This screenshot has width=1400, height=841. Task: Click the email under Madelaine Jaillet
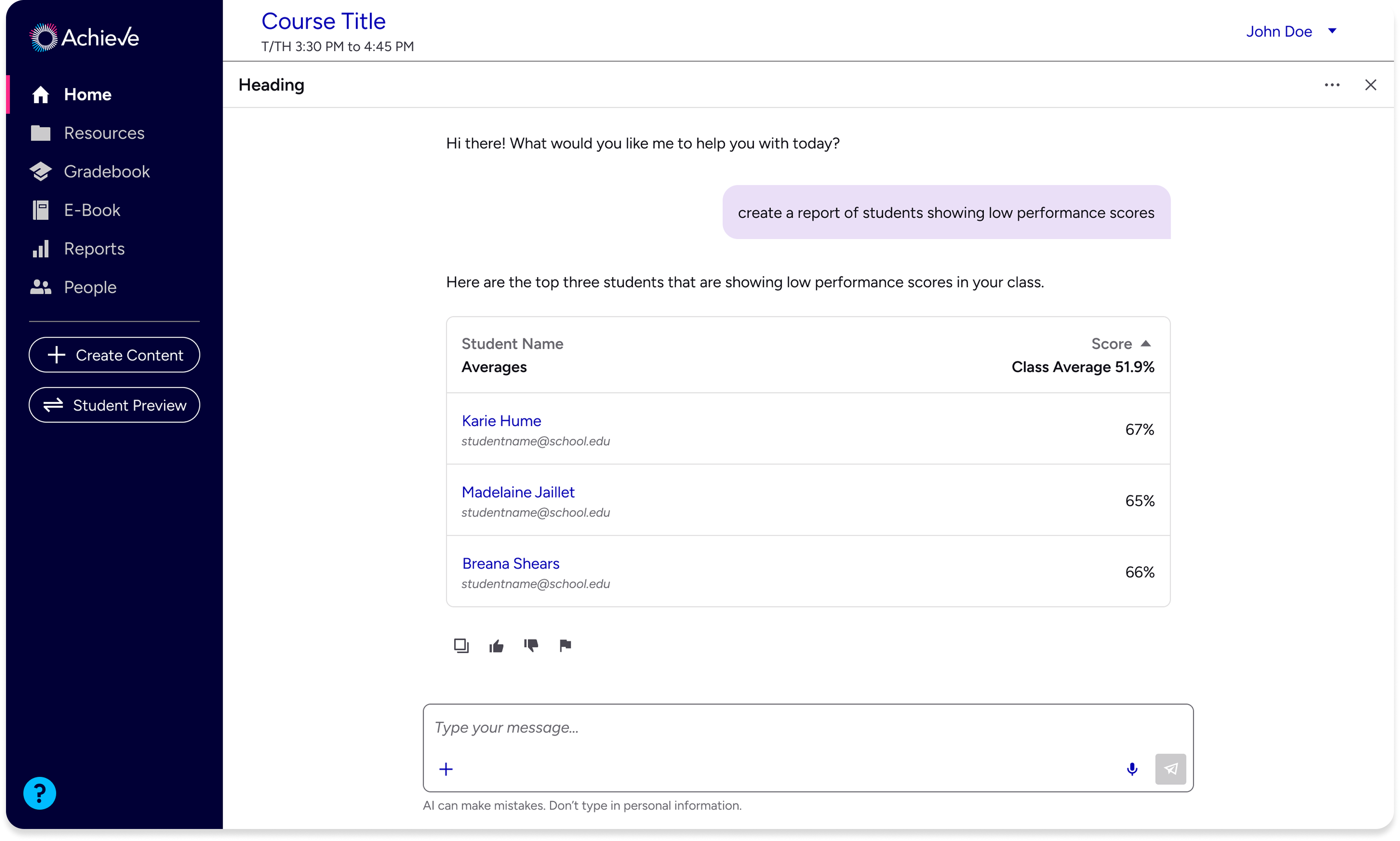pyautogui.click(x=535, y=512)
